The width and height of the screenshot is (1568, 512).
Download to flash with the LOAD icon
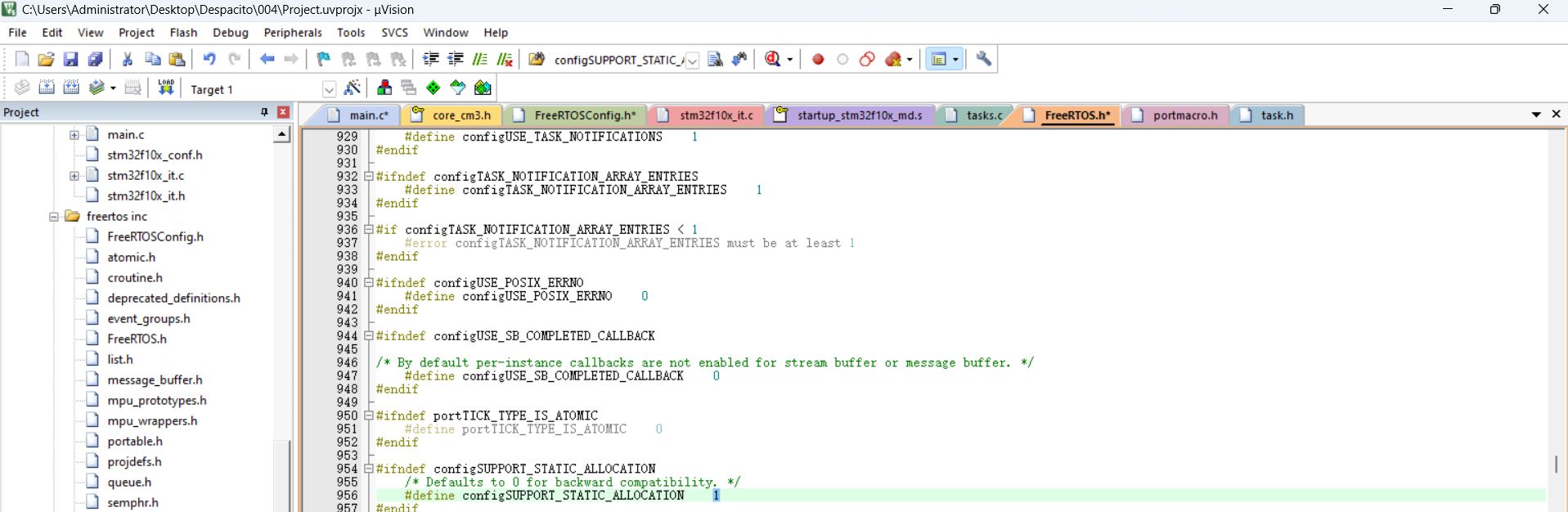coord(166,88)
